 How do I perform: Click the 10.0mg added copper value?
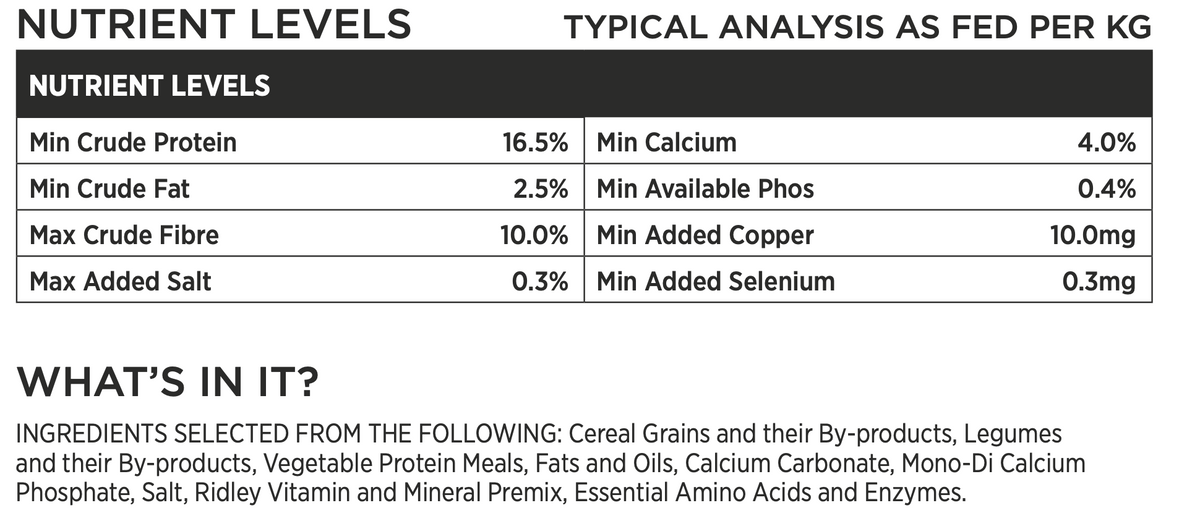point(1091,236)
